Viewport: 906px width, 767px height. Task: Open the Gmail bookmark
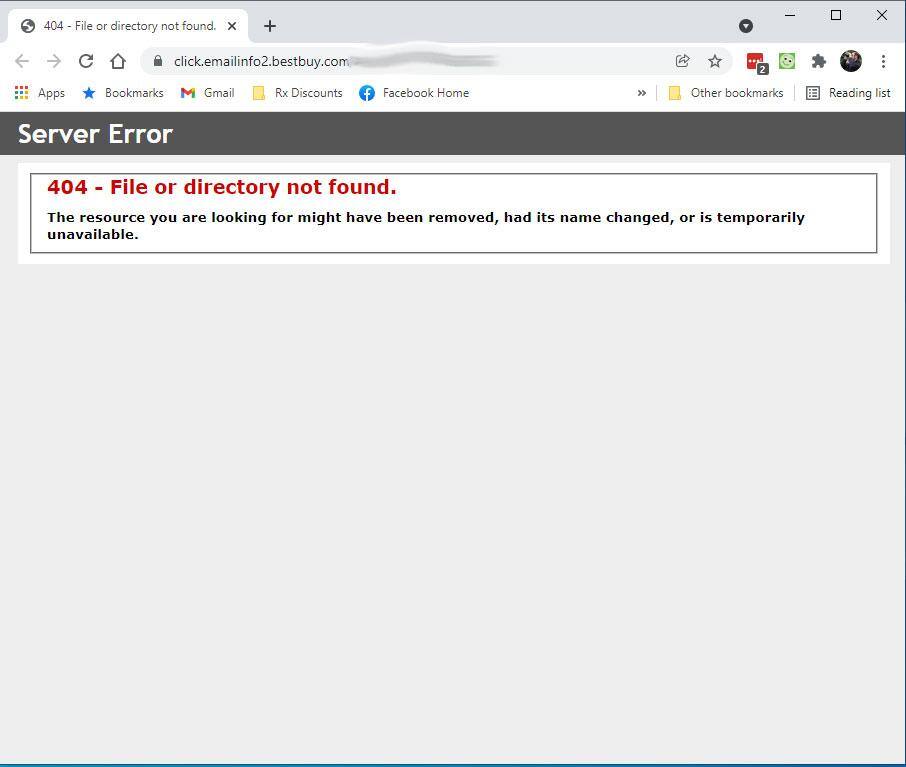(x=207, y=93)
